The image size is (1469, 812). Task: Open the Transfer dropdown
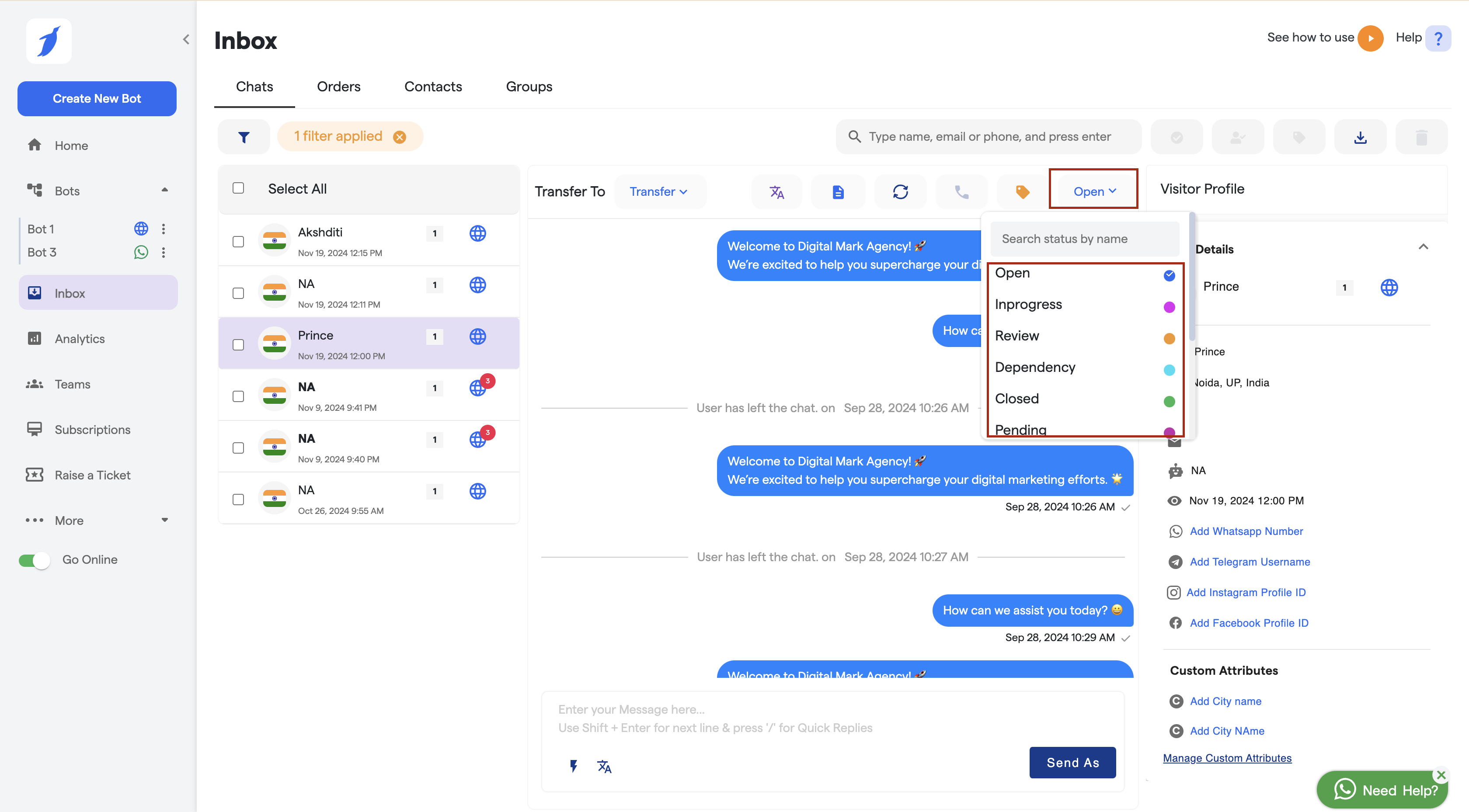[658, 191]
